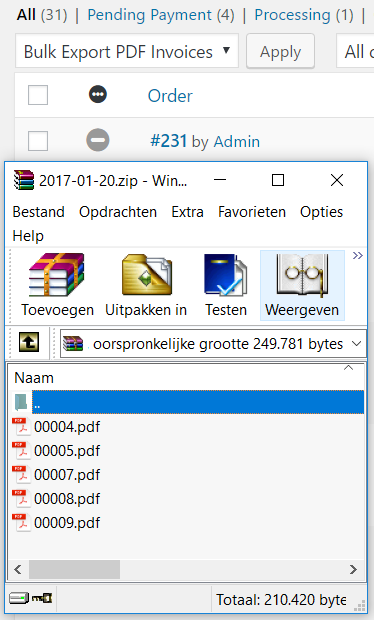Click the Toevoegen archive icon

[x=57, y=275]
